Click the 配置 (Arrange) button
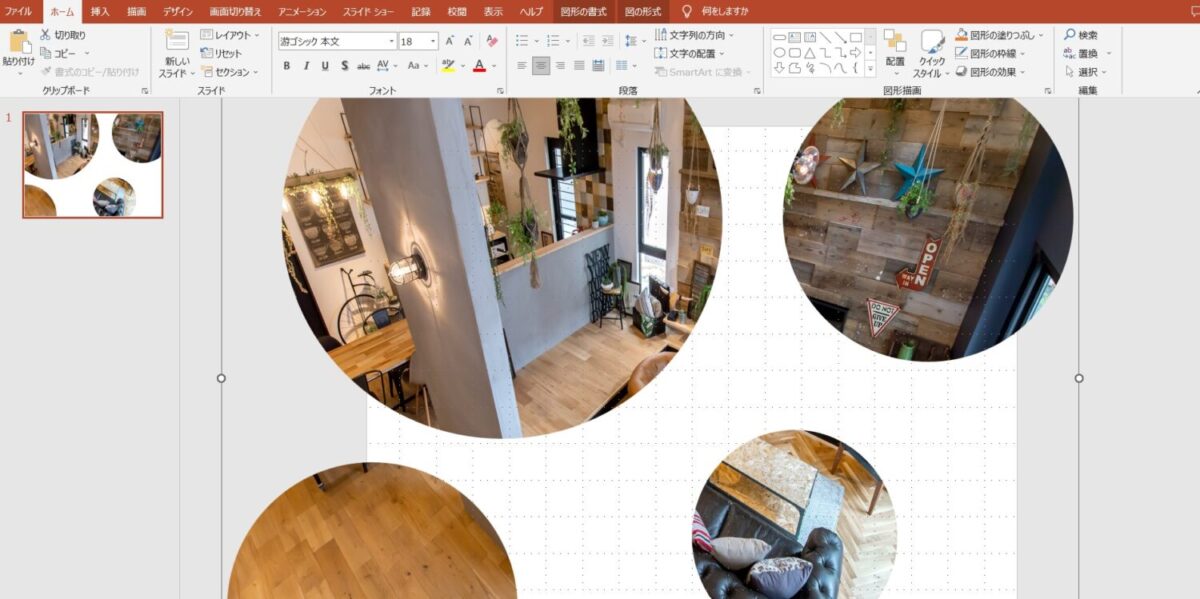Viewport: 1200px width, 599px height. click(x=895, y=54)
